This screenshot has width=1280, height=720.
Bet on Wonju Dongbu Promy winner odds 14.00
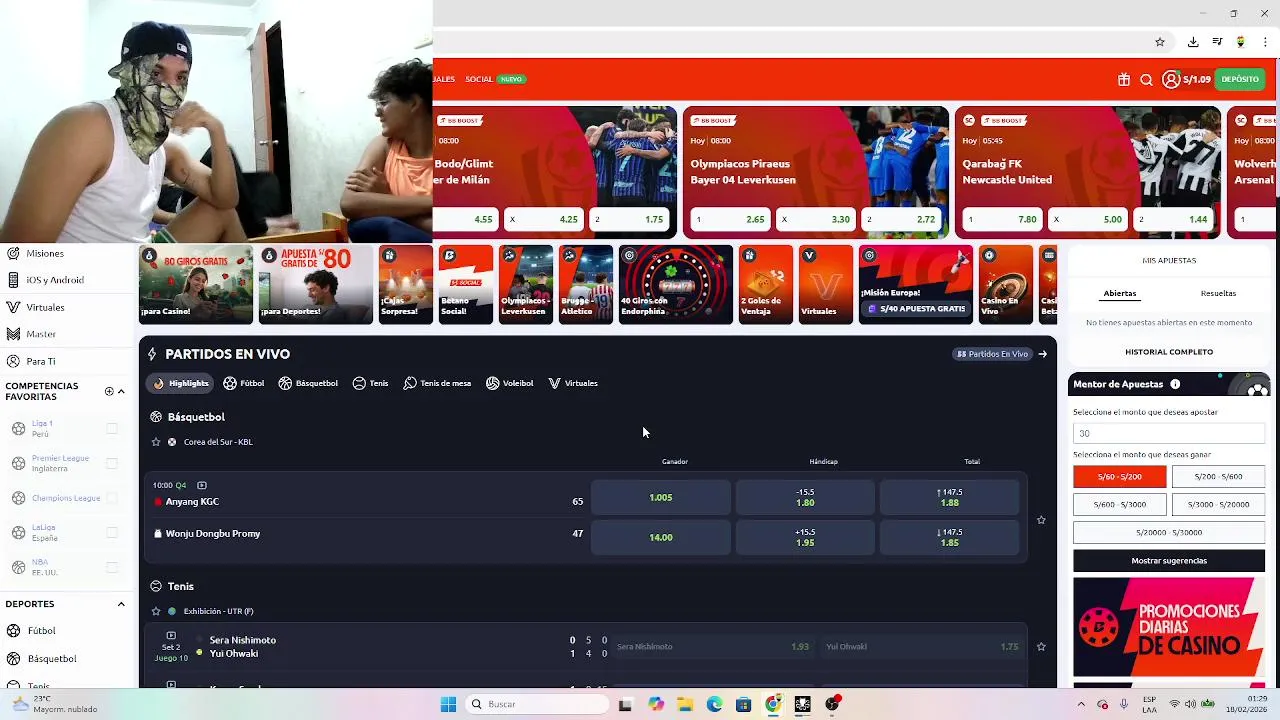(661, 537)
